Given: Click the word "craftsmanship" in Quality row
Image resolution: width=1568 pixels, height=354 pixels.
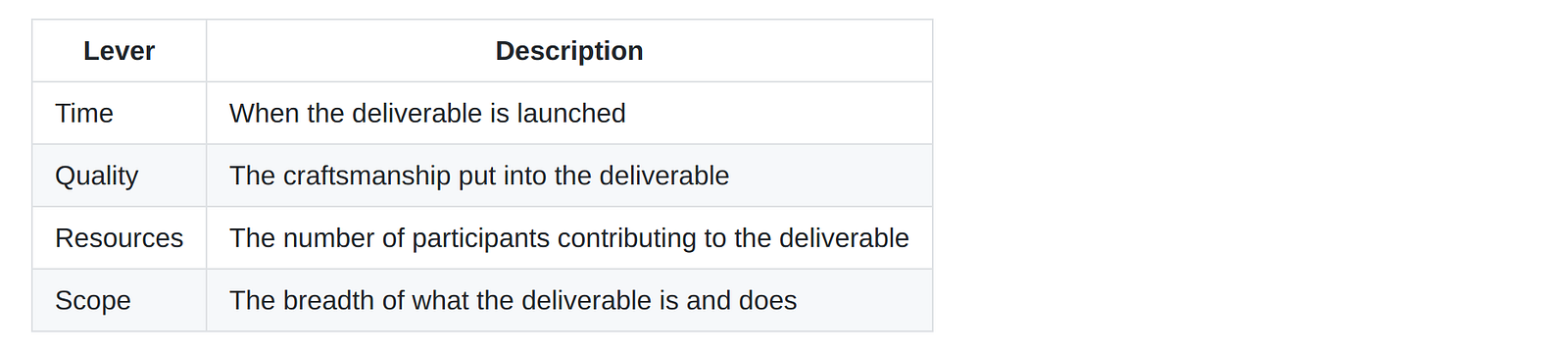Looking at the screenshot, I should tap(367, 176).
